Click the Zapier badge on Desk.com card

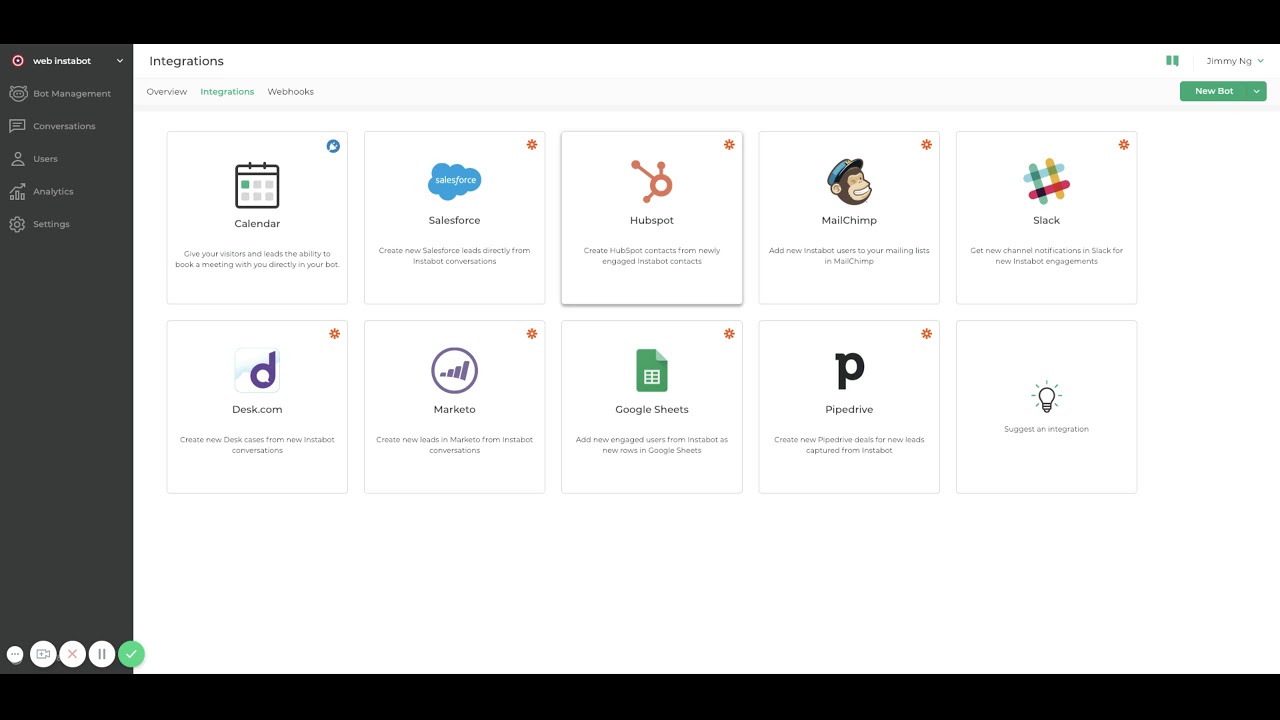click(334, 334)
